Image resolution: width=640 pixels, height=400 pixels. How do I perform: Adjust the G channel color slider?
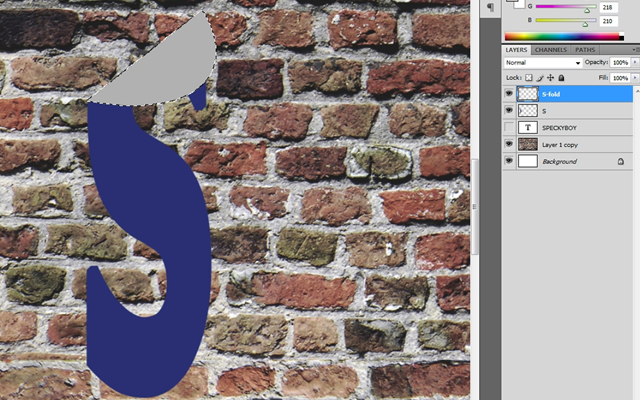(587, 10)
